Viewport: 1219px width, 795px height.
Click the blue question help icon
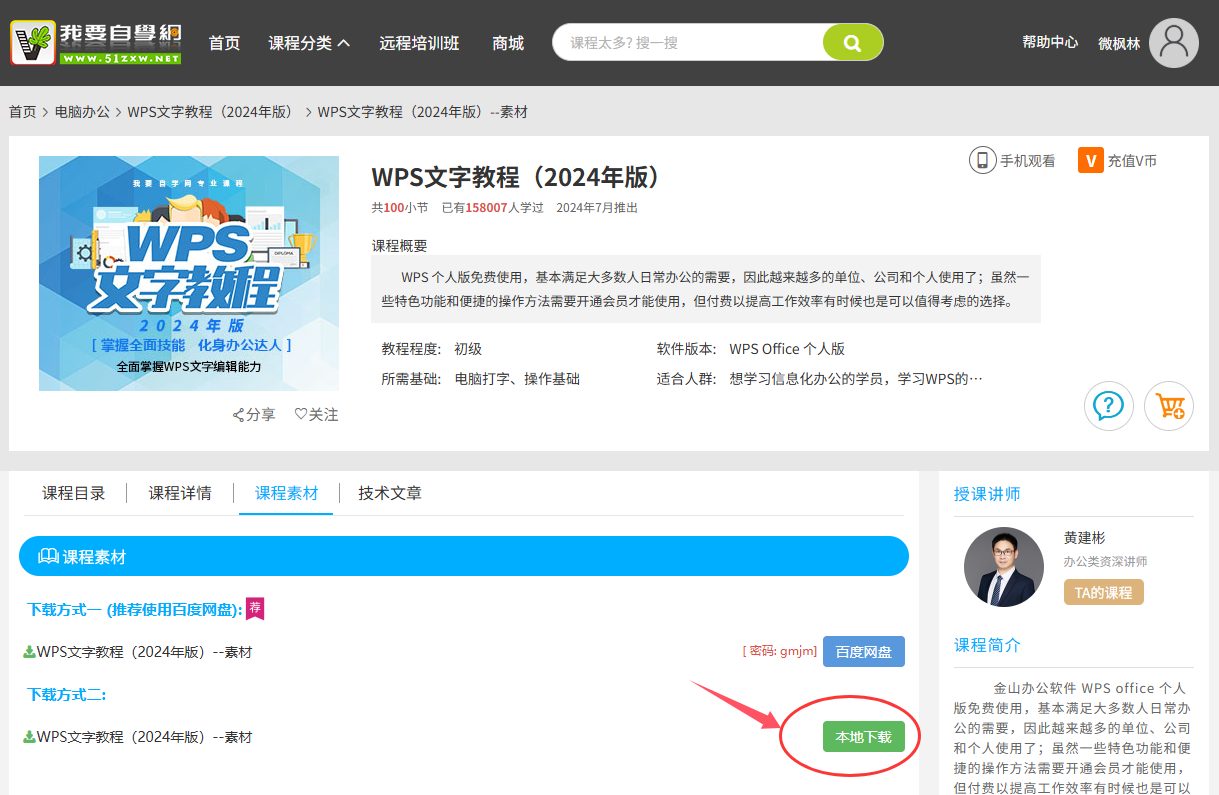pos(1109,406)
